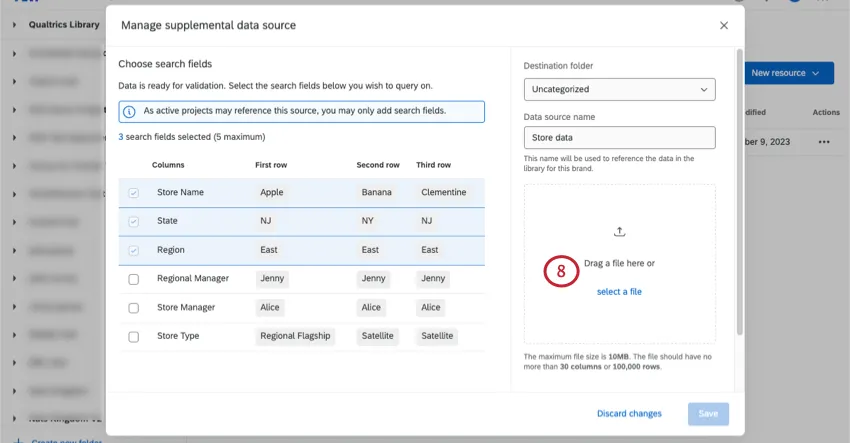Image resolution: width=850 pixels, height=443 pixels.
Task: Toggle the Region checkbox
Action: pyautogui.click(x=134, y=250)
